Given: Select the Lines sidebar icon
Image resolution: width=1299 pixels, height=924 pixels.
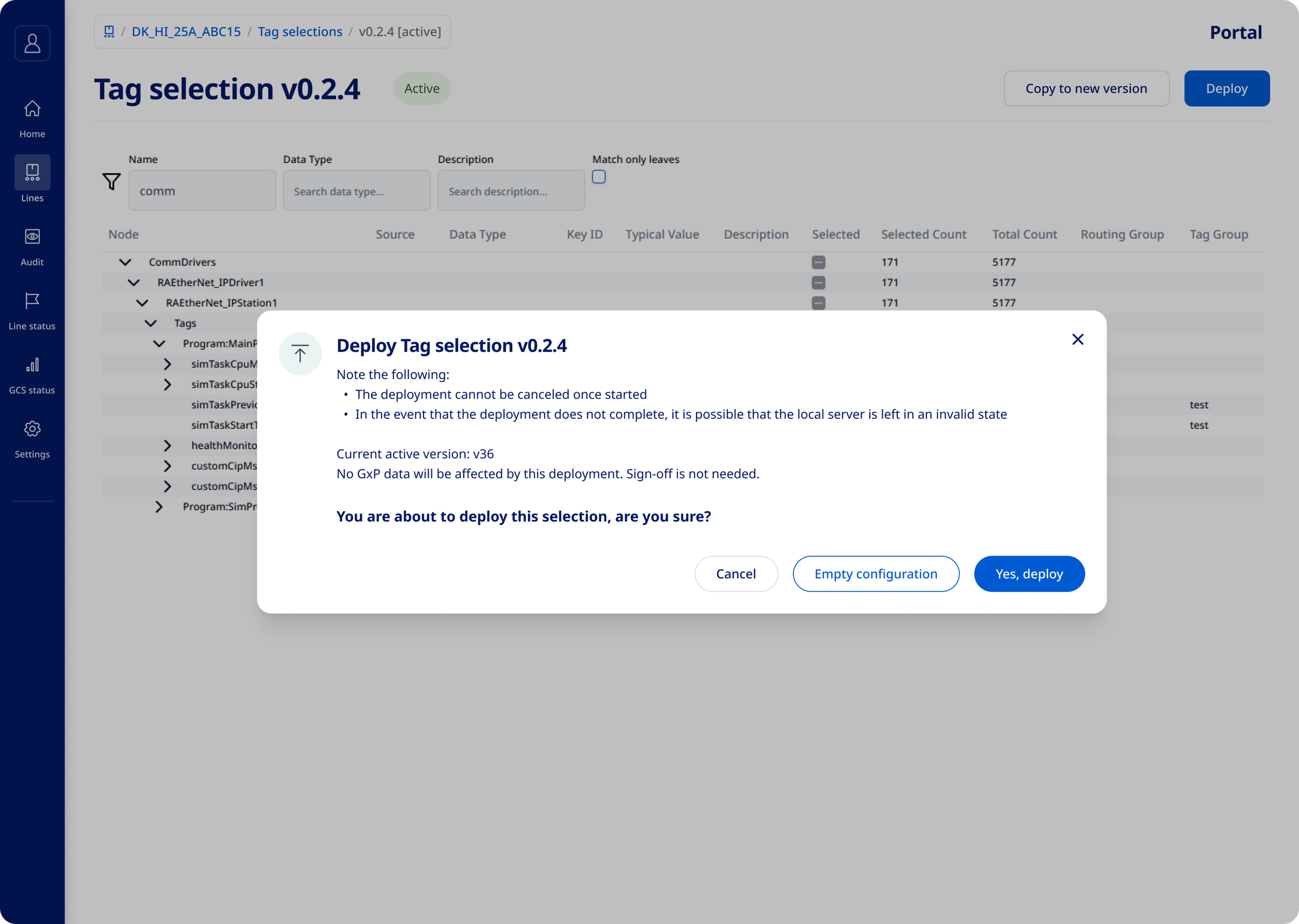Looking at the screenshot, I should coord(32,173).
